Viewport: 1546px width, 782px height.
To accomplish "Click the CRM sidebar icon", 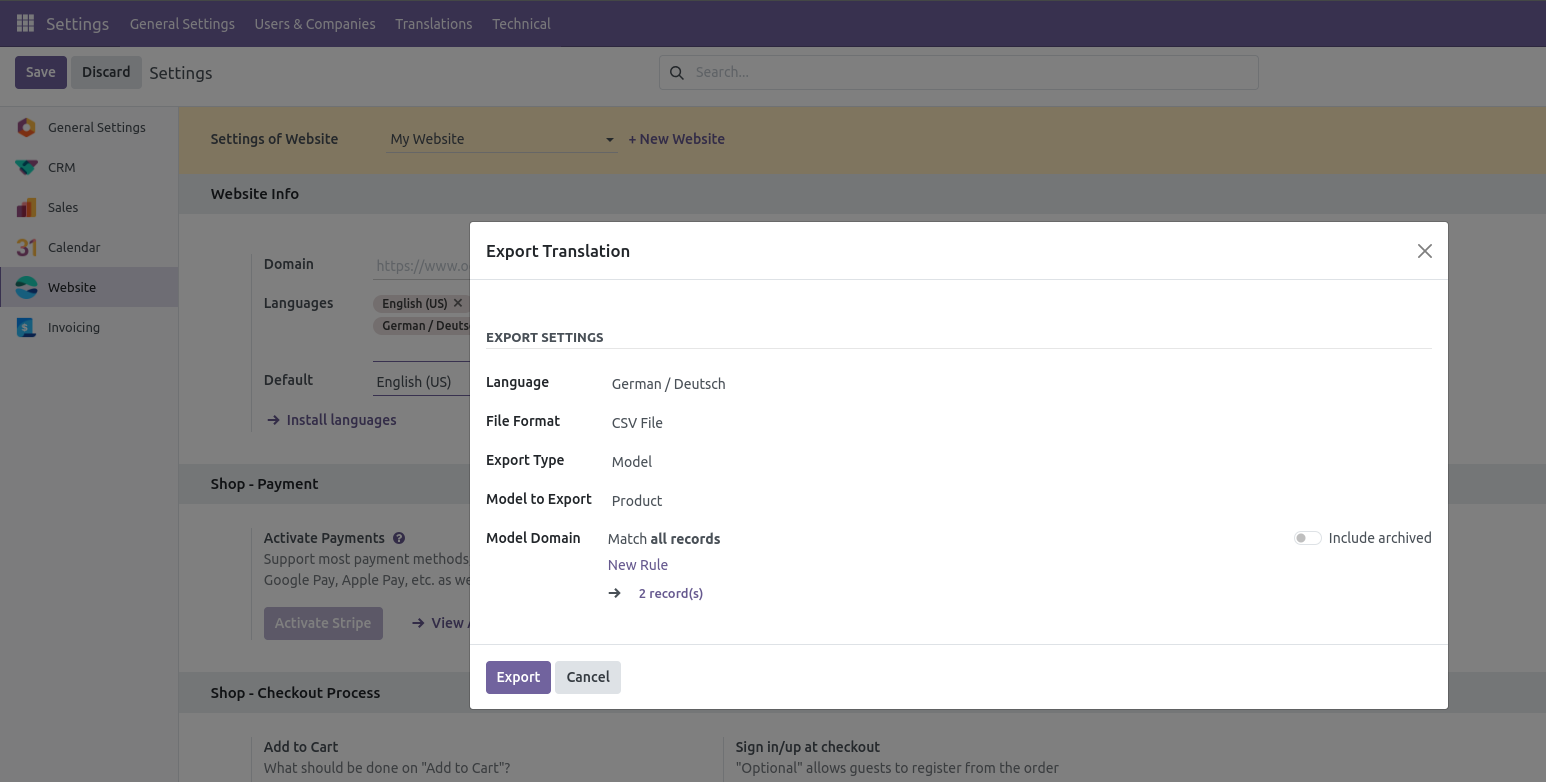I will [x=27, y=167].
